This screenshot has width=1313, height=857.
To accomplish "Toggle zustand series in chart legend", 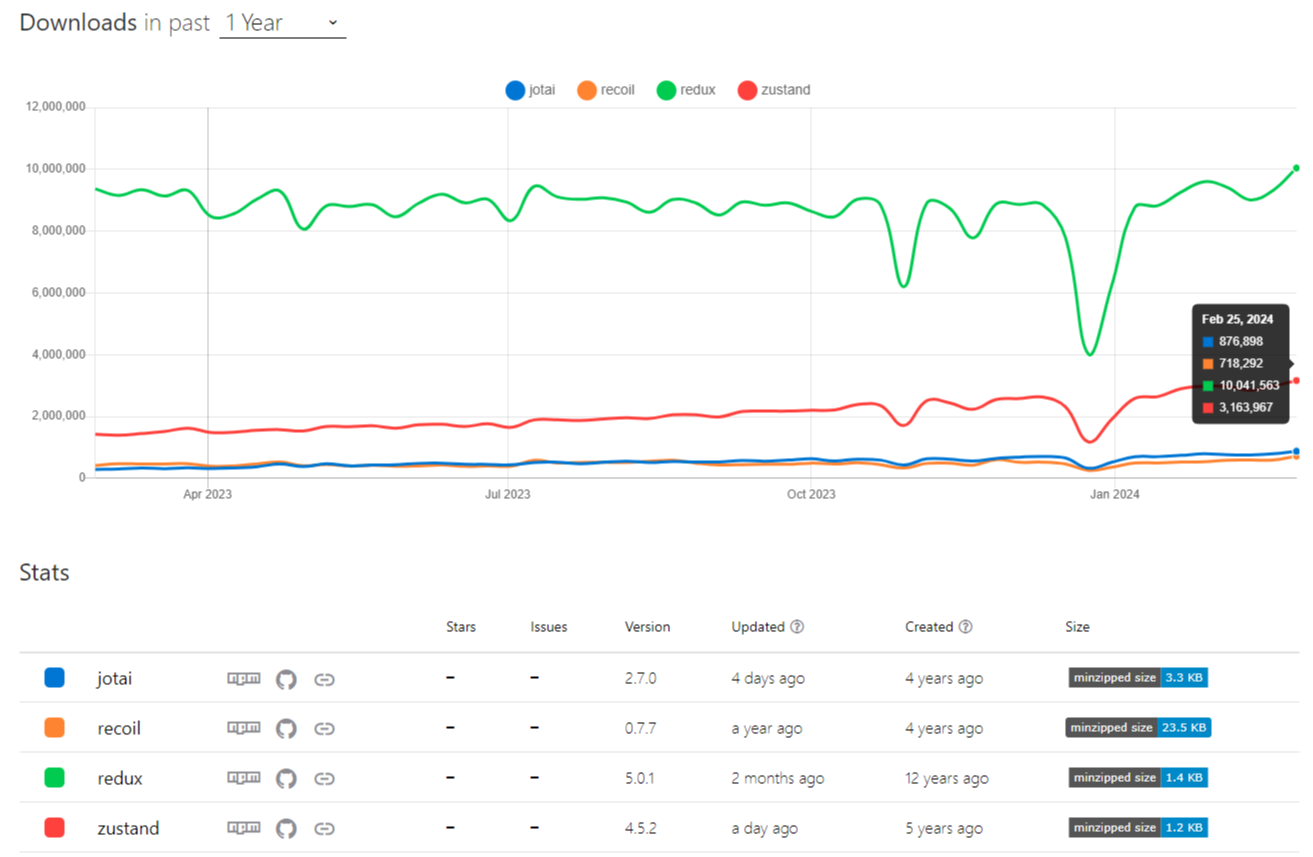I will (x=774, y=90).
